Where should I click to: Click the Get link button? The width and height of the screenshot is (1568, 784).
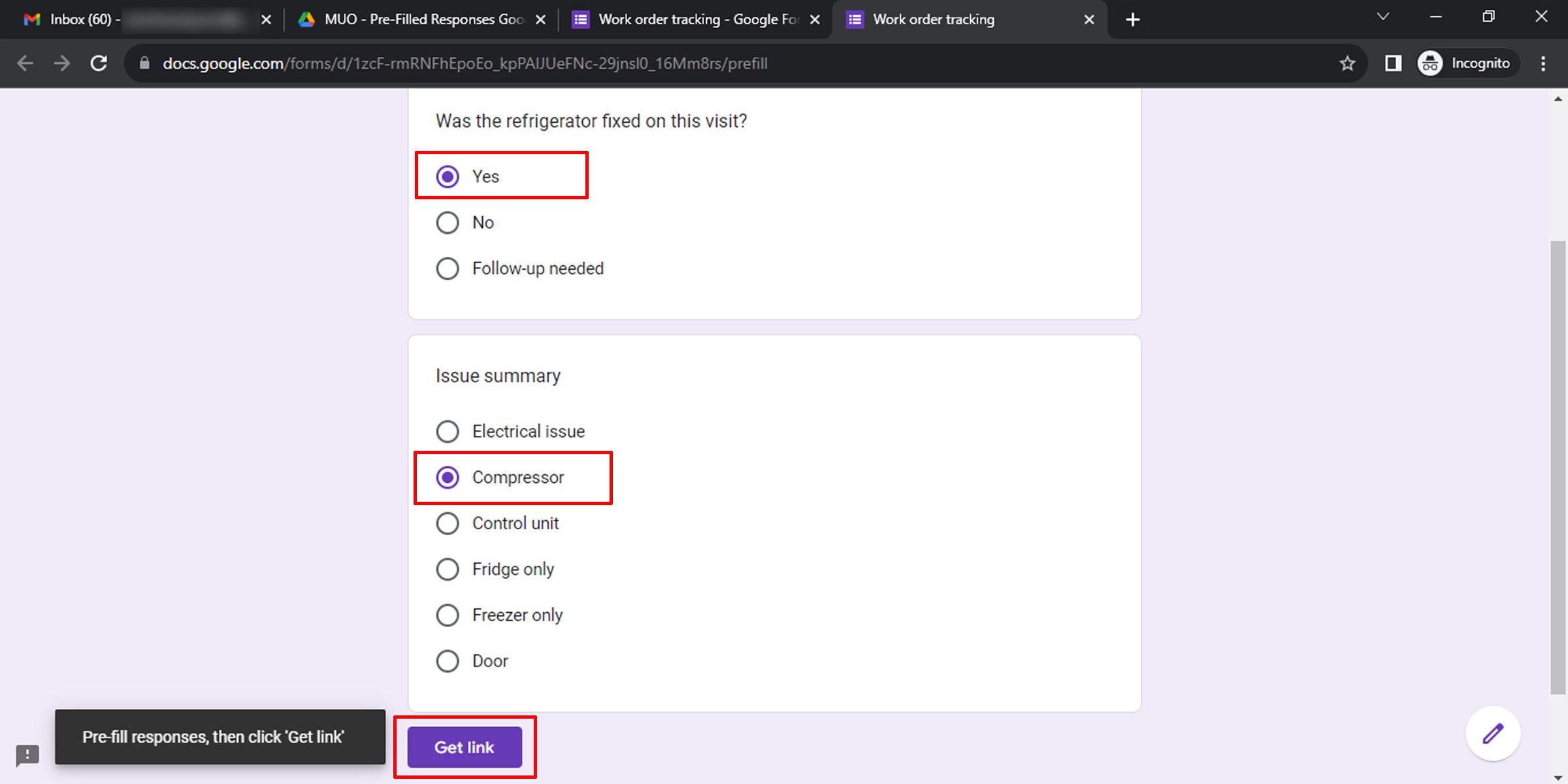[x=465, y=747]
